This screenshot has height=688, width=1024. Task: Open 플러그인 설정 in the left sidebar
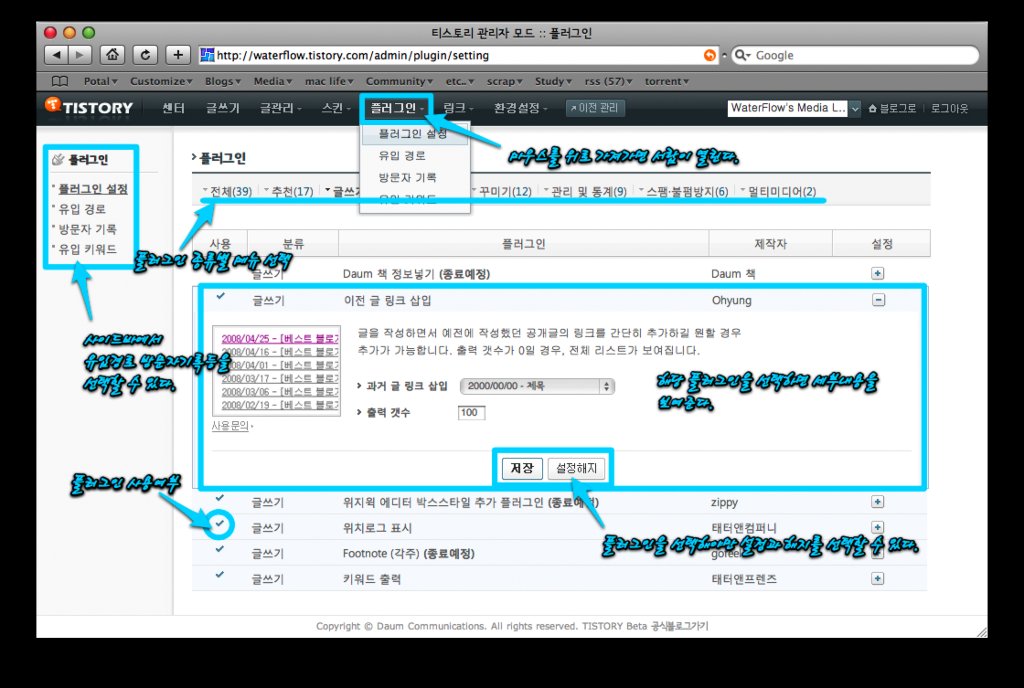coord(93,189)
